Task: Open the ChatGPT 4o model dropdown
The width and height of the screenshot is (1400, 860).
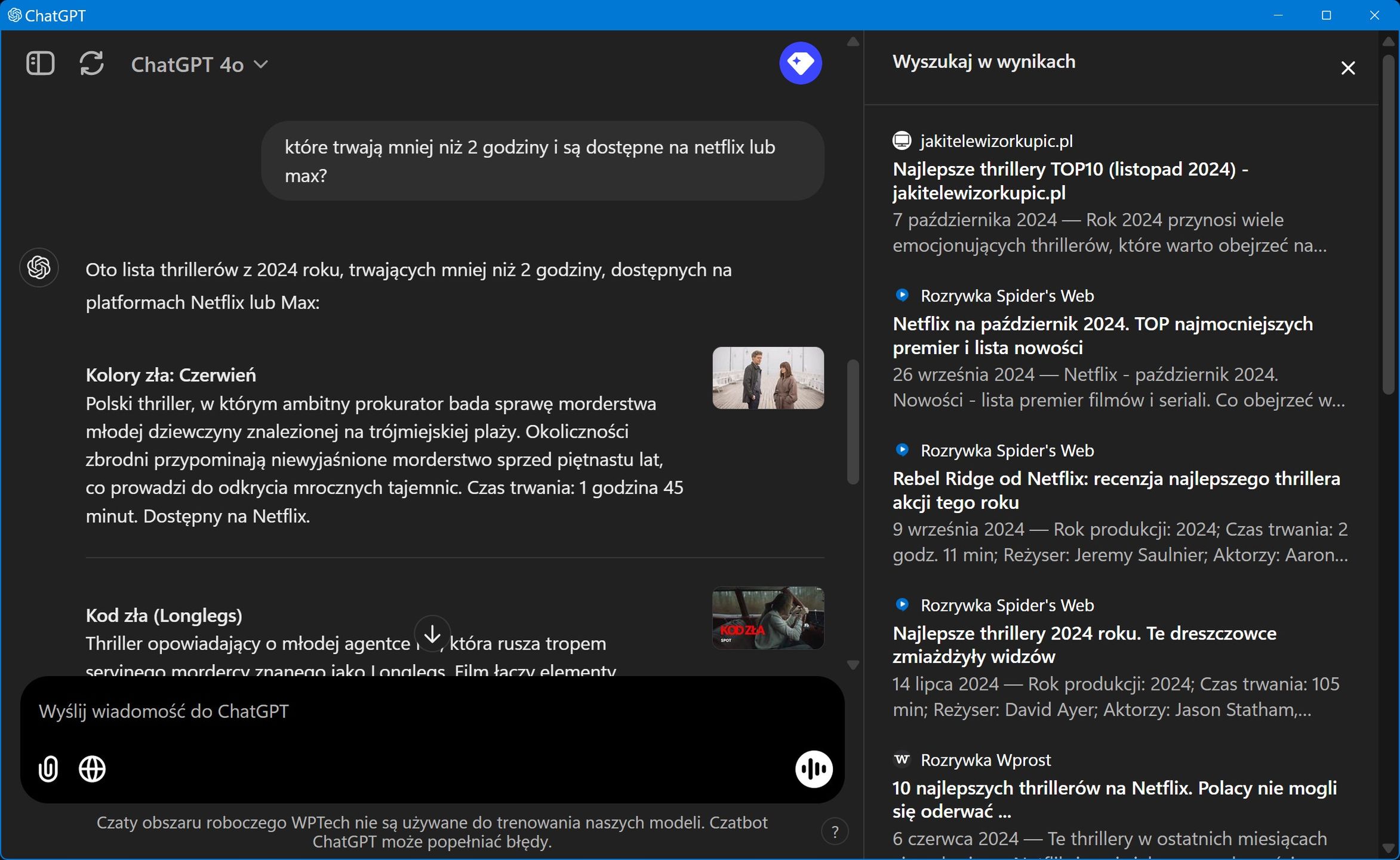Action: 199,64
